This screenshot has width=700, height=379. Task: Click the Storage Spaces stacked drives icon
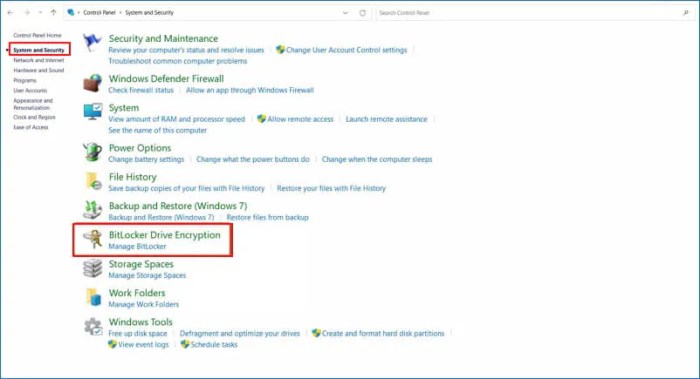click(92, 268)
